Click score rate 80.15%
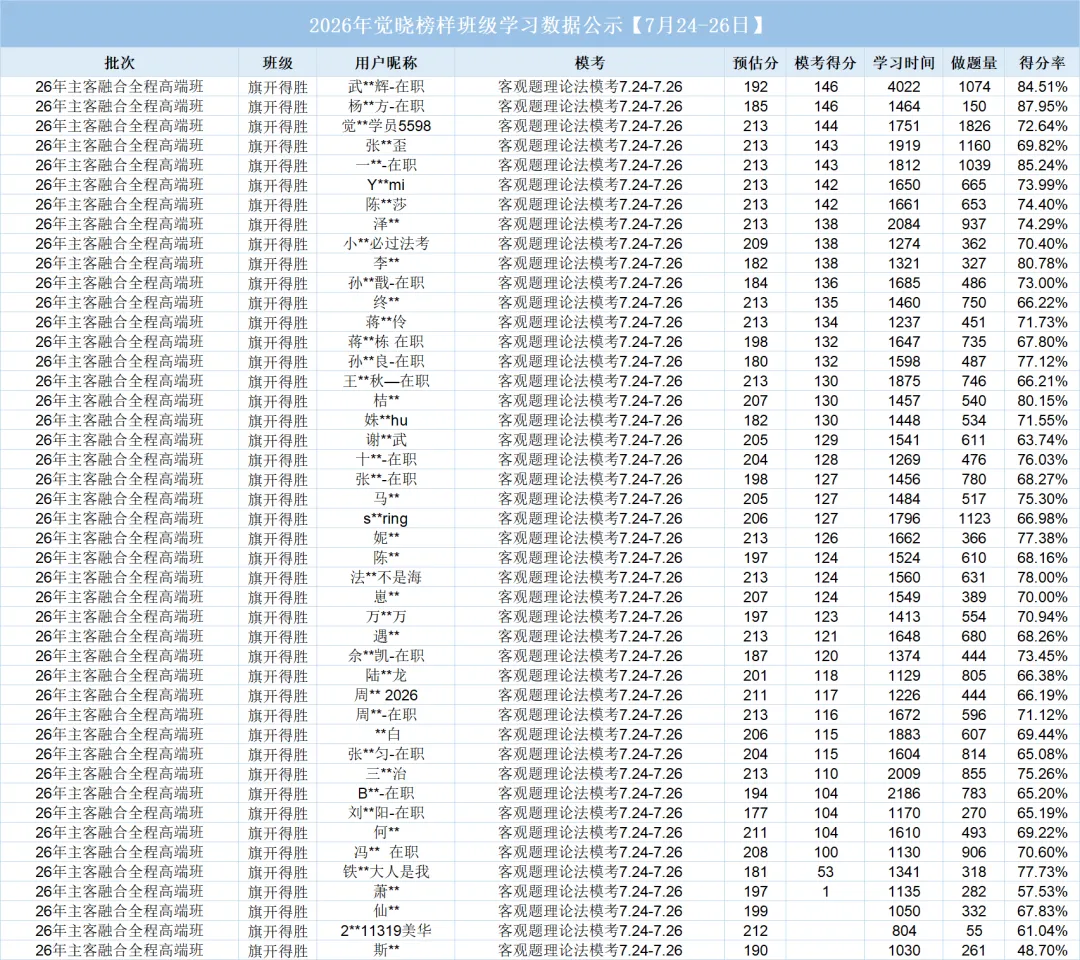The width and height of the screenshot is (1080, 960). click(1042, 401)
